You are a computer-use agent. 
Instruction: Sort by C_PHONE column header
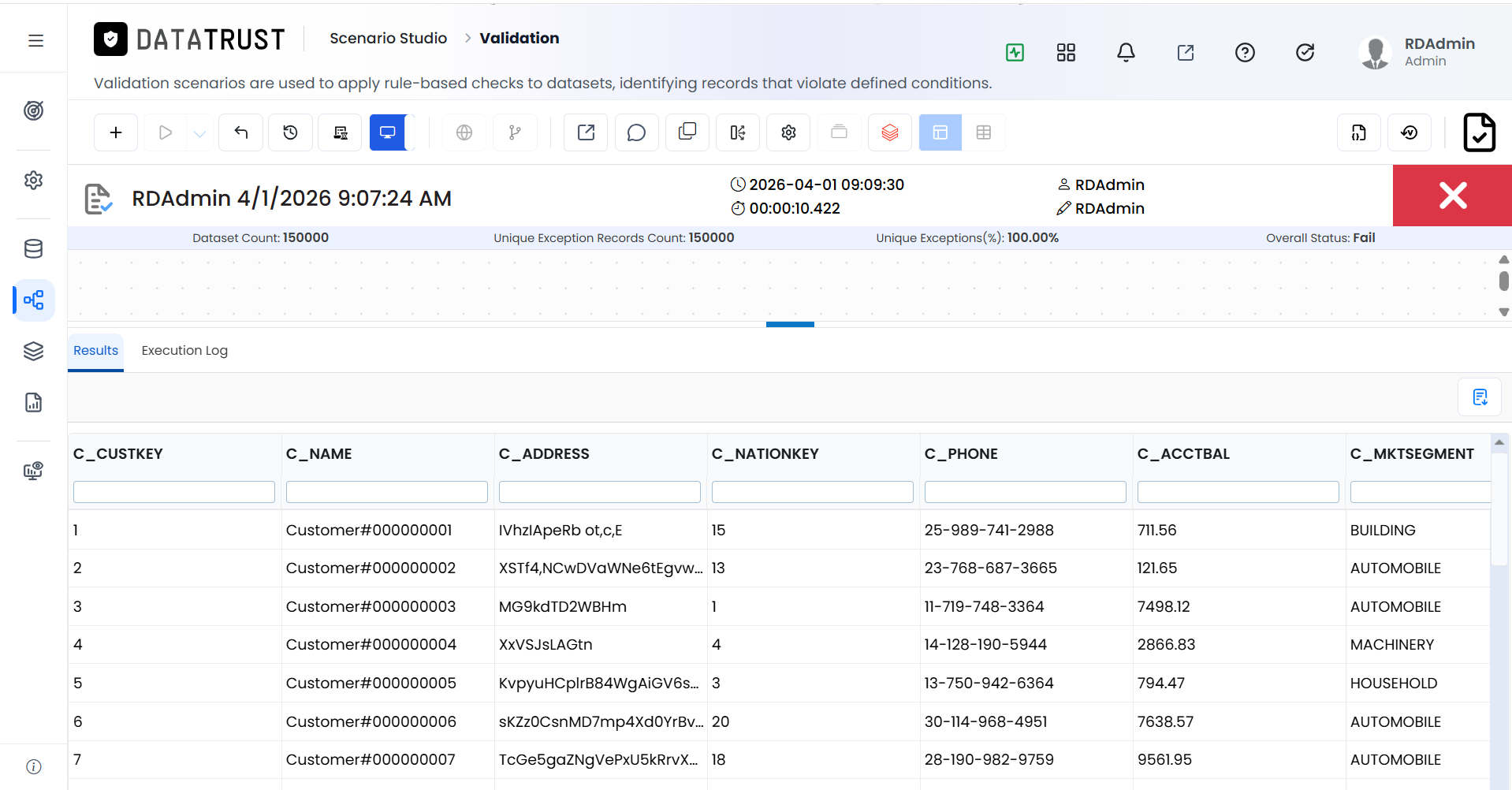(x=961, y=454)
